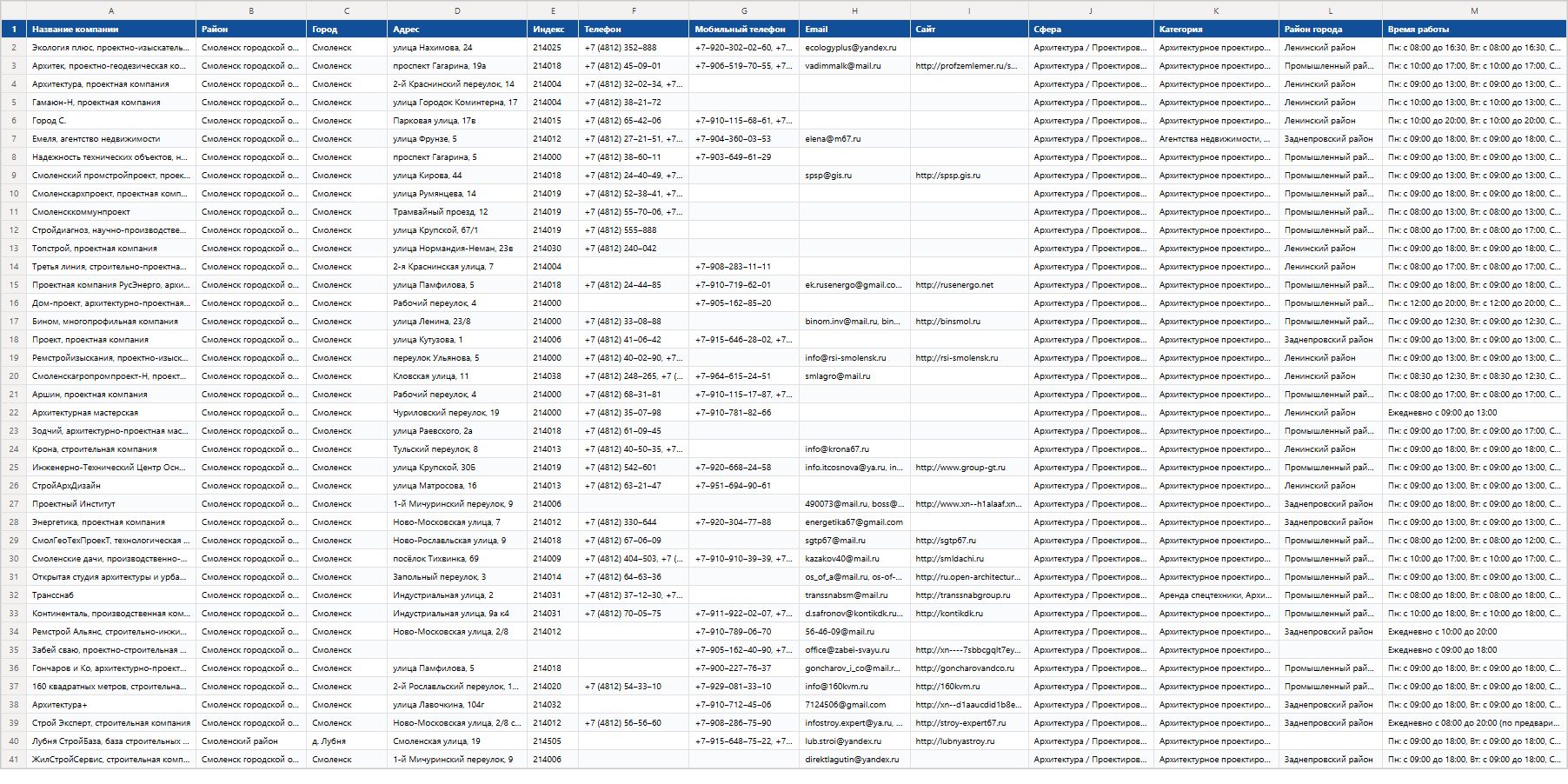Select address cell 'Смоленская улица, 19'
Image resolution: width=1568 pixels, height=784 pixels.
tap(457, 741)
